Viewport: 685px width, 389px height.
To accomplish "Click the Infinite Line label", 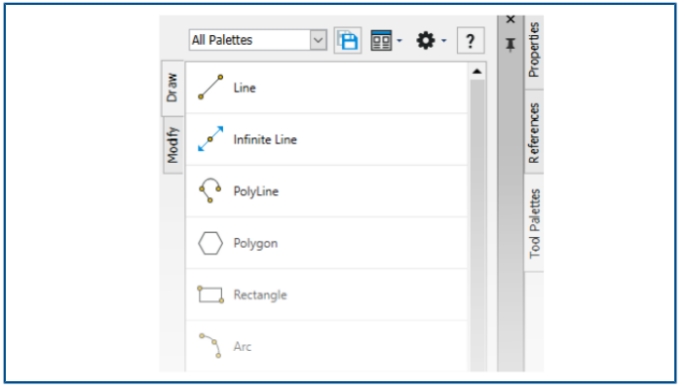I will 265,139.
